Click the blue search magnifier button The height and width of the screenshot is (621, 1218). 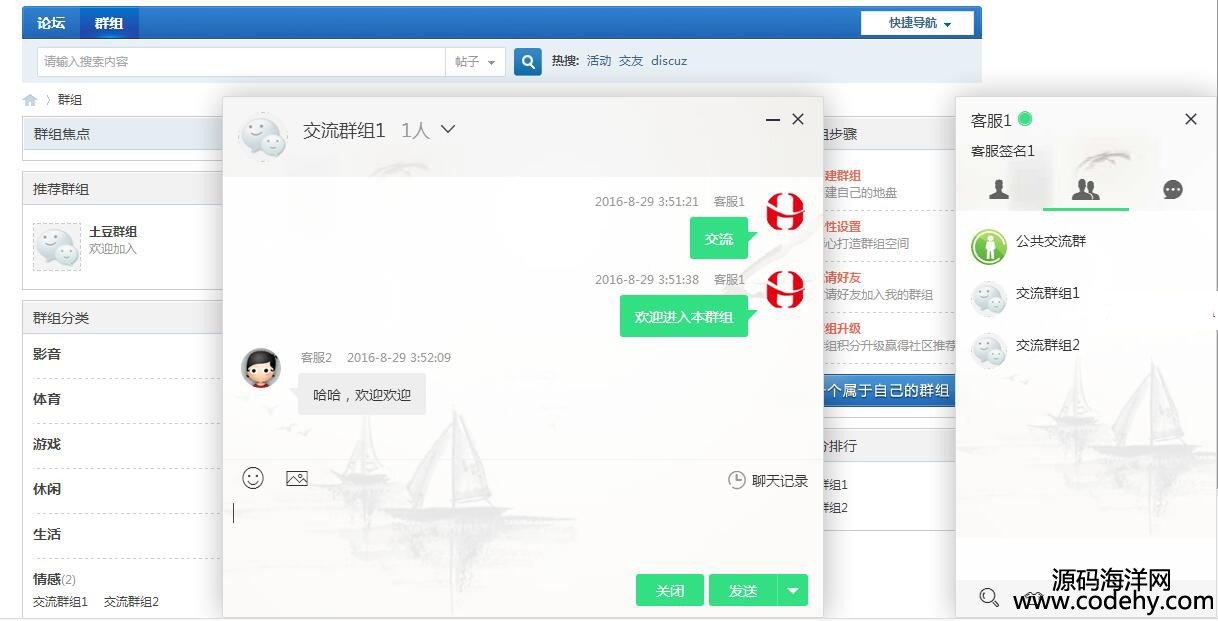527,62
